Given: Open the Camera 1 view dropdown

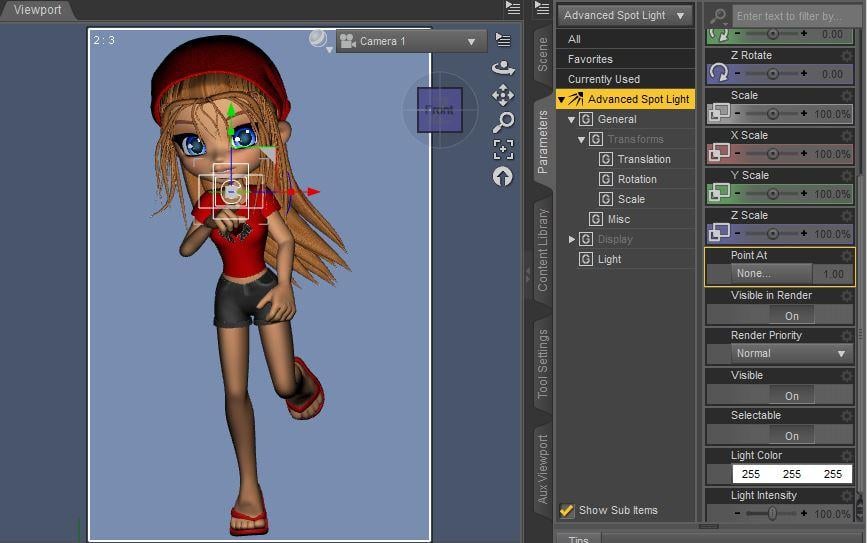Looking at the screenshot, I should pyautogui.click(x=411, y=41).
